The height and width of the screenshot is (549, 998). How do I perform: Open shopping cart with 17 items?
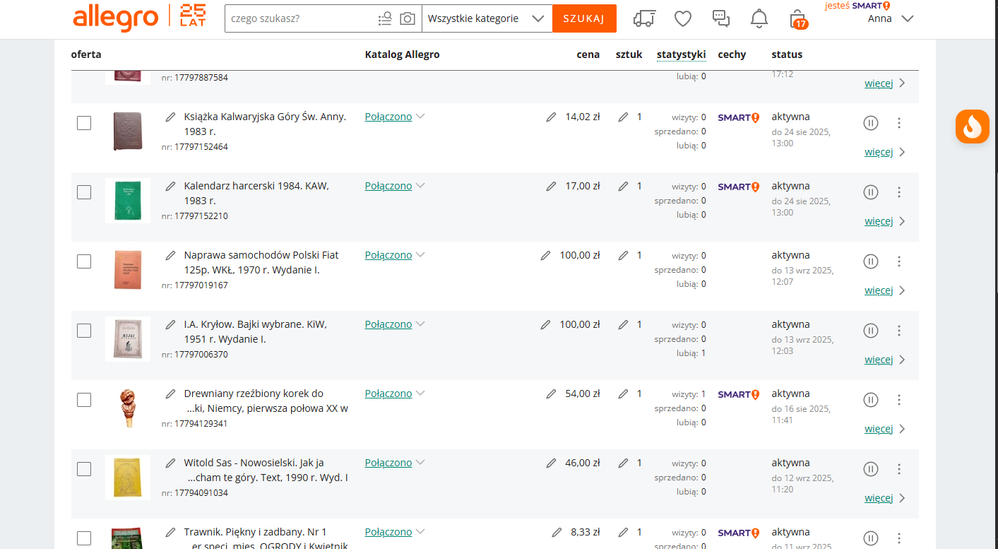coord(798,19)
